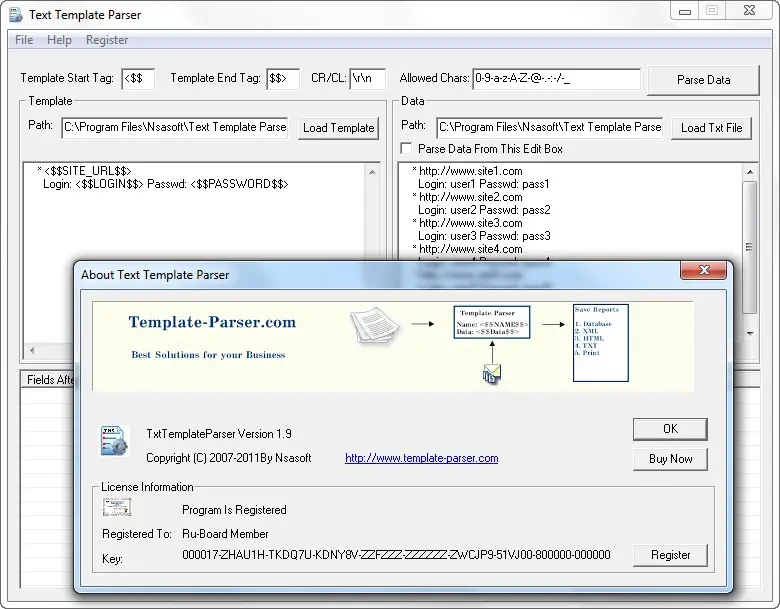
Task: Enable Parse Data From This Edit Box
Action: click(x=406, y=148)
